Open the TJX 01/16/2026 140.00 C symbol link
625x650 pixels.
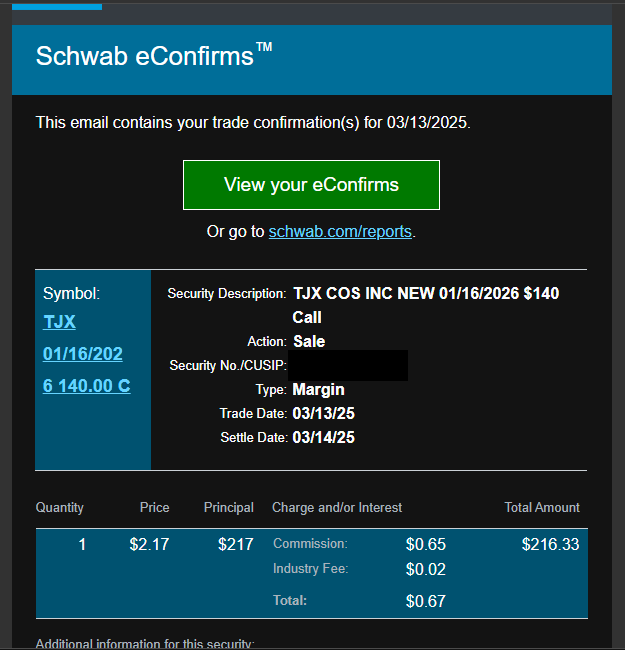point(86,354)
